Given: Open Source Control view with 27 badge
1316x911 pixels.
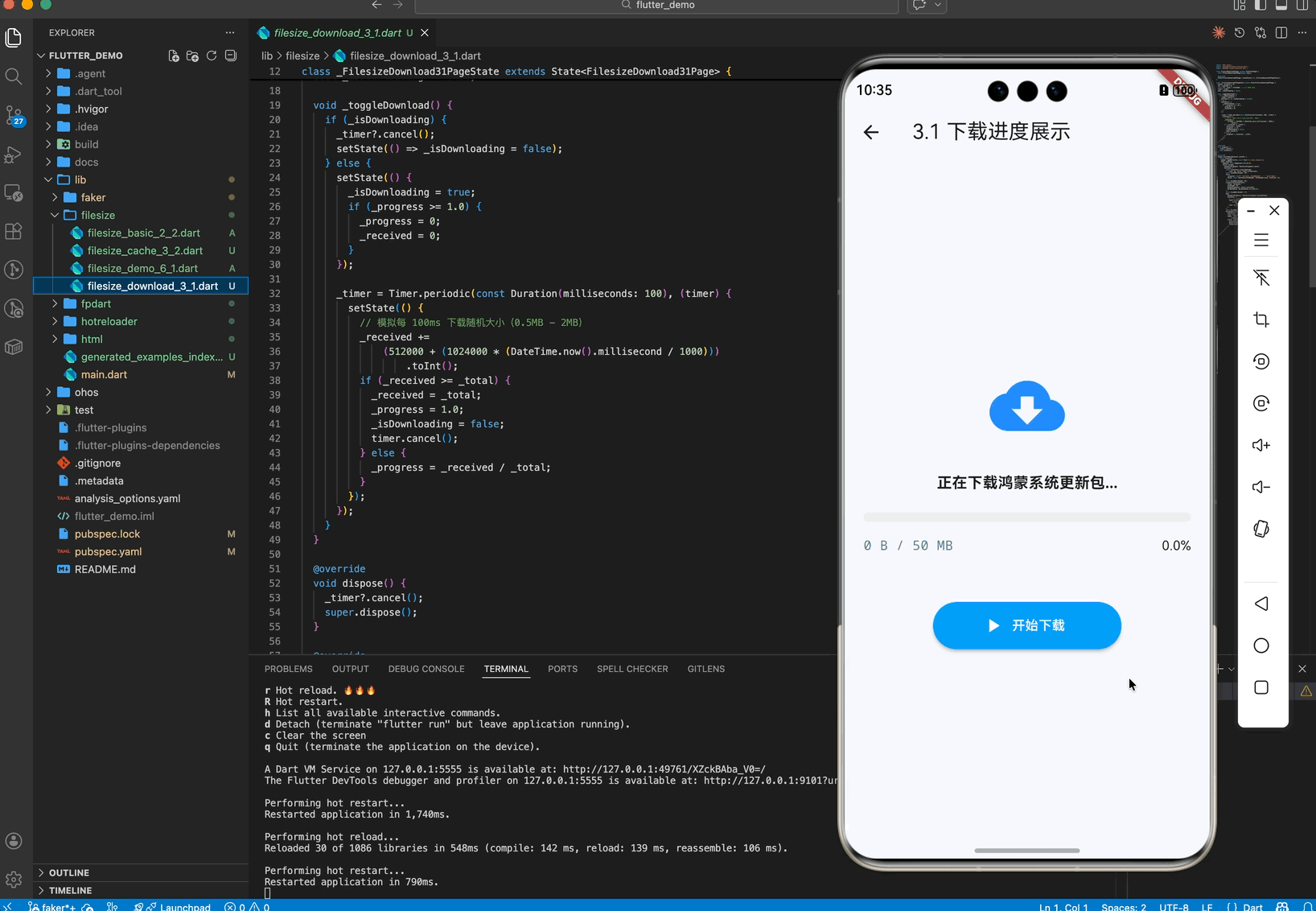Looking at the screenshot, I should pyautogui.click(x=14, y=115).
